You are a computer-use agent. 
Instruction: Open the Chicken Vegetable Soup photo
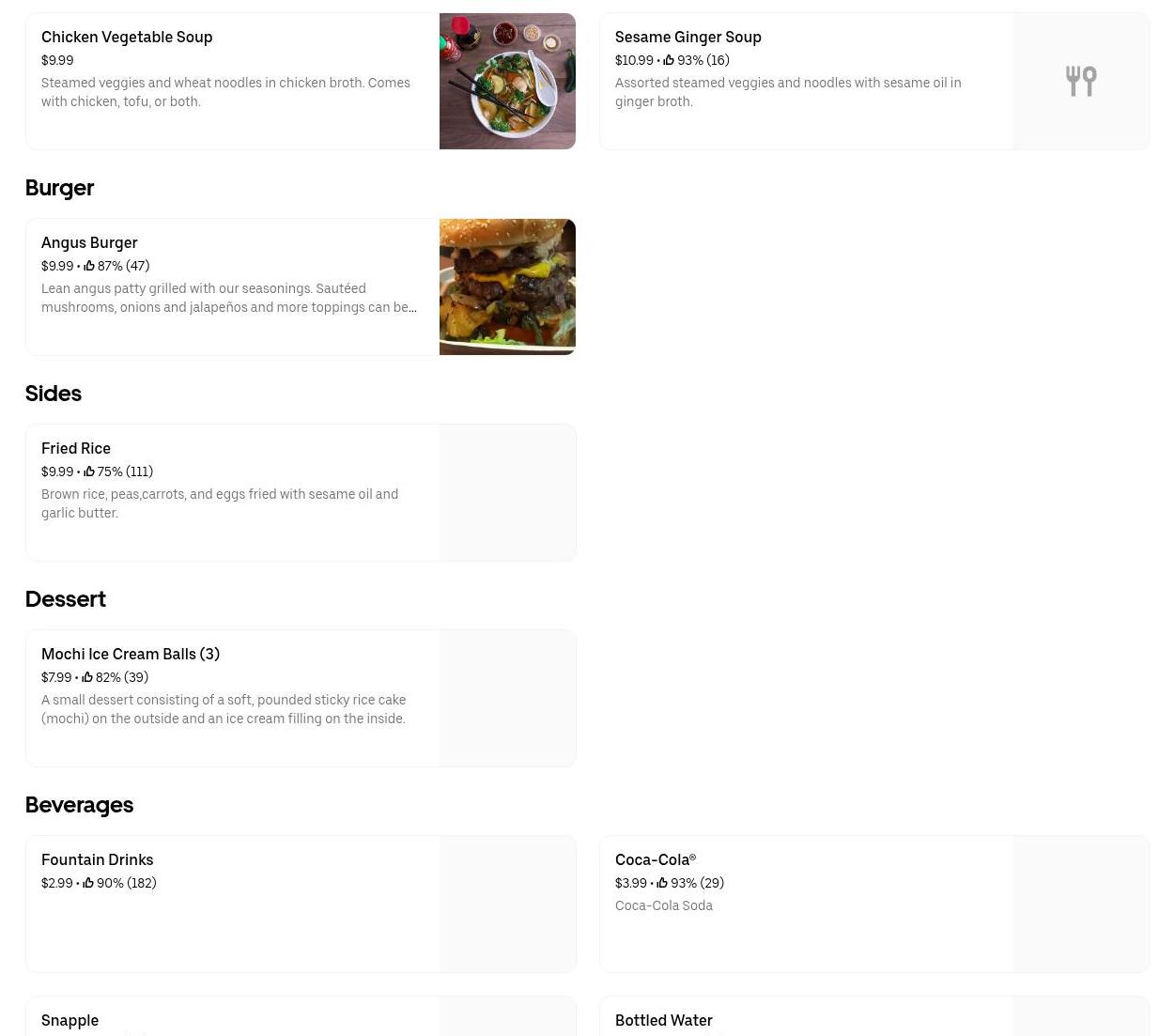pyautogui.click(x=507, y=81)
